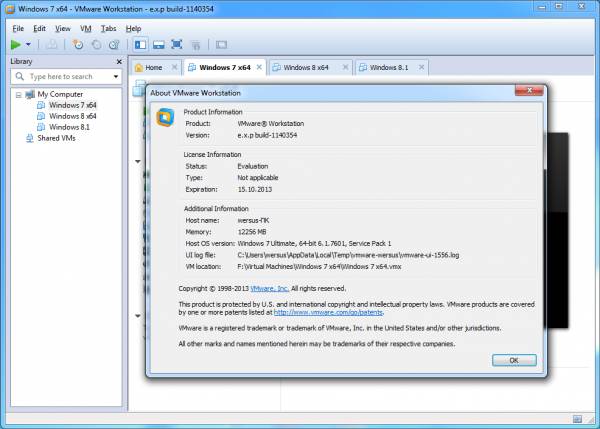
Task: Open the Help menu
Action: click(x=134, y=29)
